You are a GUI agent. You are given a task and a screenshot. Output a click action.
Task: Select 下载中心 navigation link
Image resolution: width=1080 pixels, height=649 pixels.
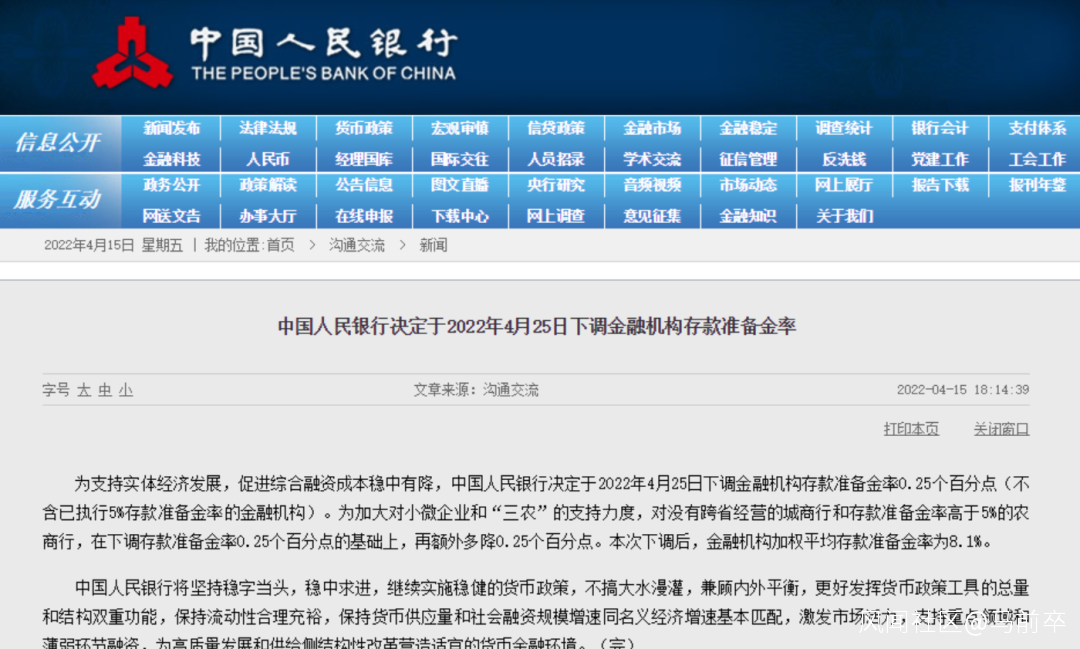point(460,216)
